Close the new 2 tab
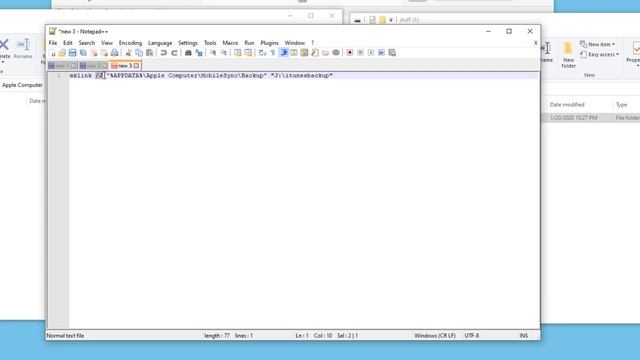Viewport: 640px width, 360px height. [104, 66]
